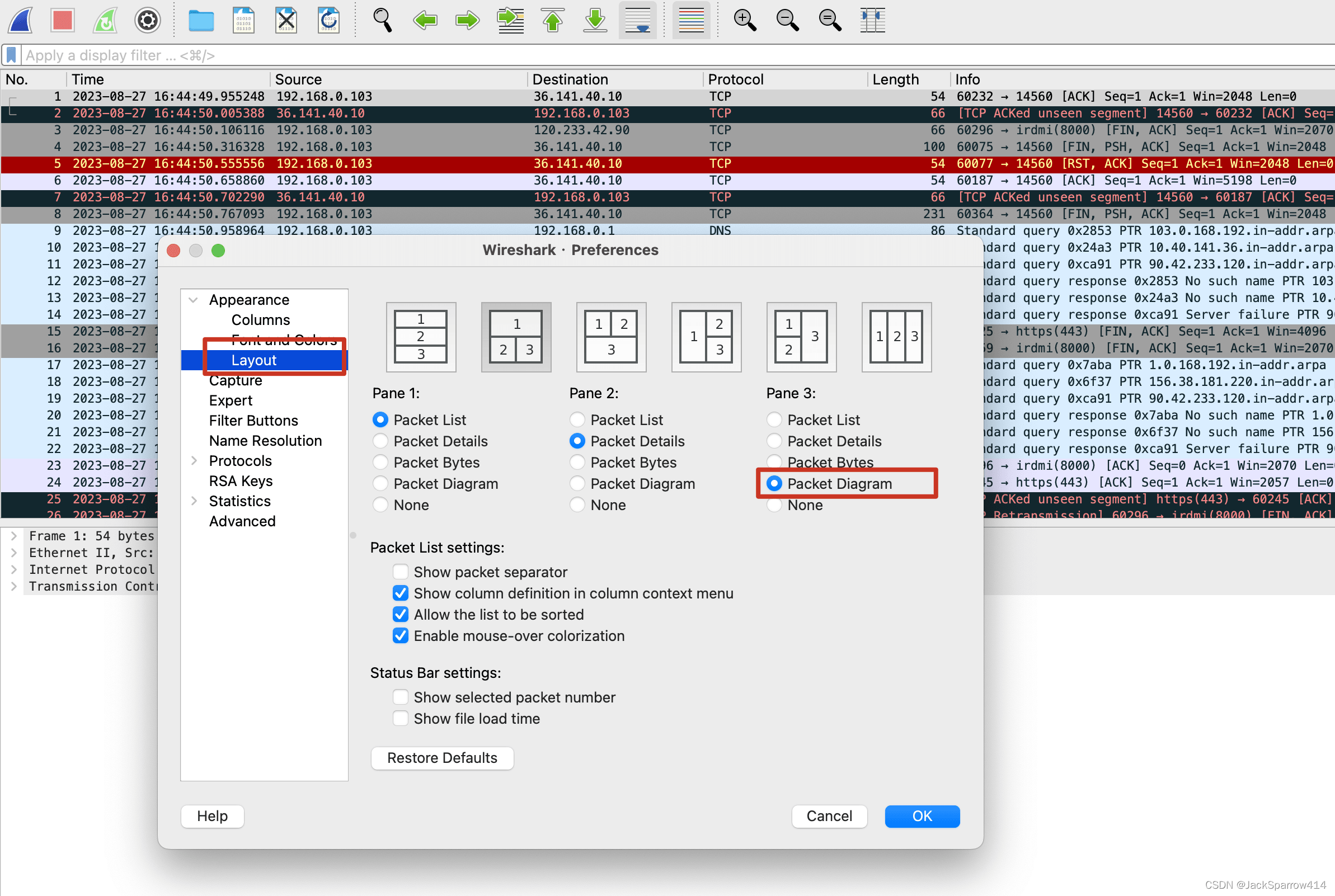Choose stacked 1-2-3 vertical layout thumbnail
Screen dimensions: 1335x896
(421, 337)
